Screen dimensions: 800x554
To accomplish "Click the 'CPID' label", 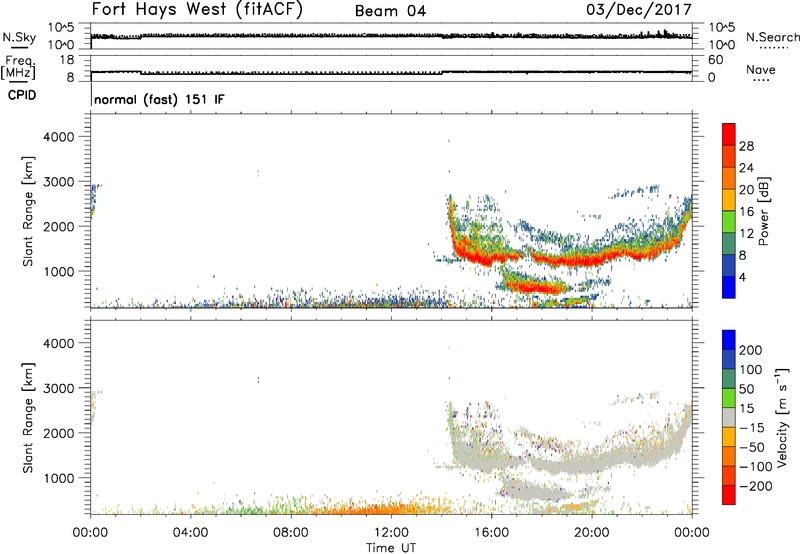I will 22,95.
